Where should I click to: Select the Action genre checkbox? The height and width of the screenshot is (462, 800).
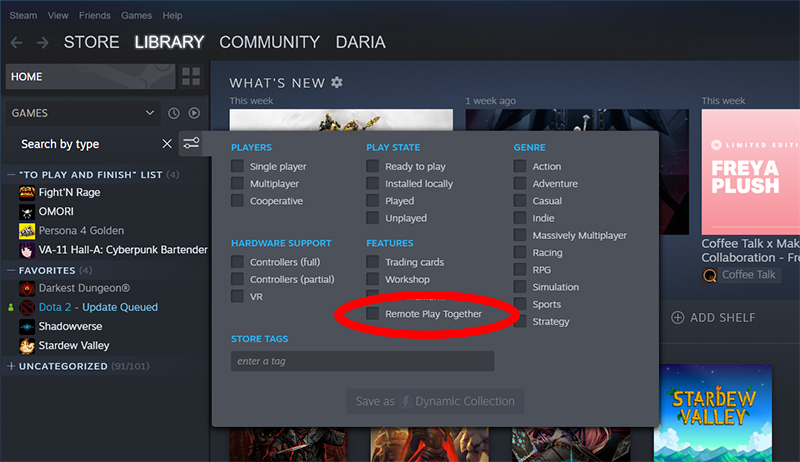[x=520, y=166]
